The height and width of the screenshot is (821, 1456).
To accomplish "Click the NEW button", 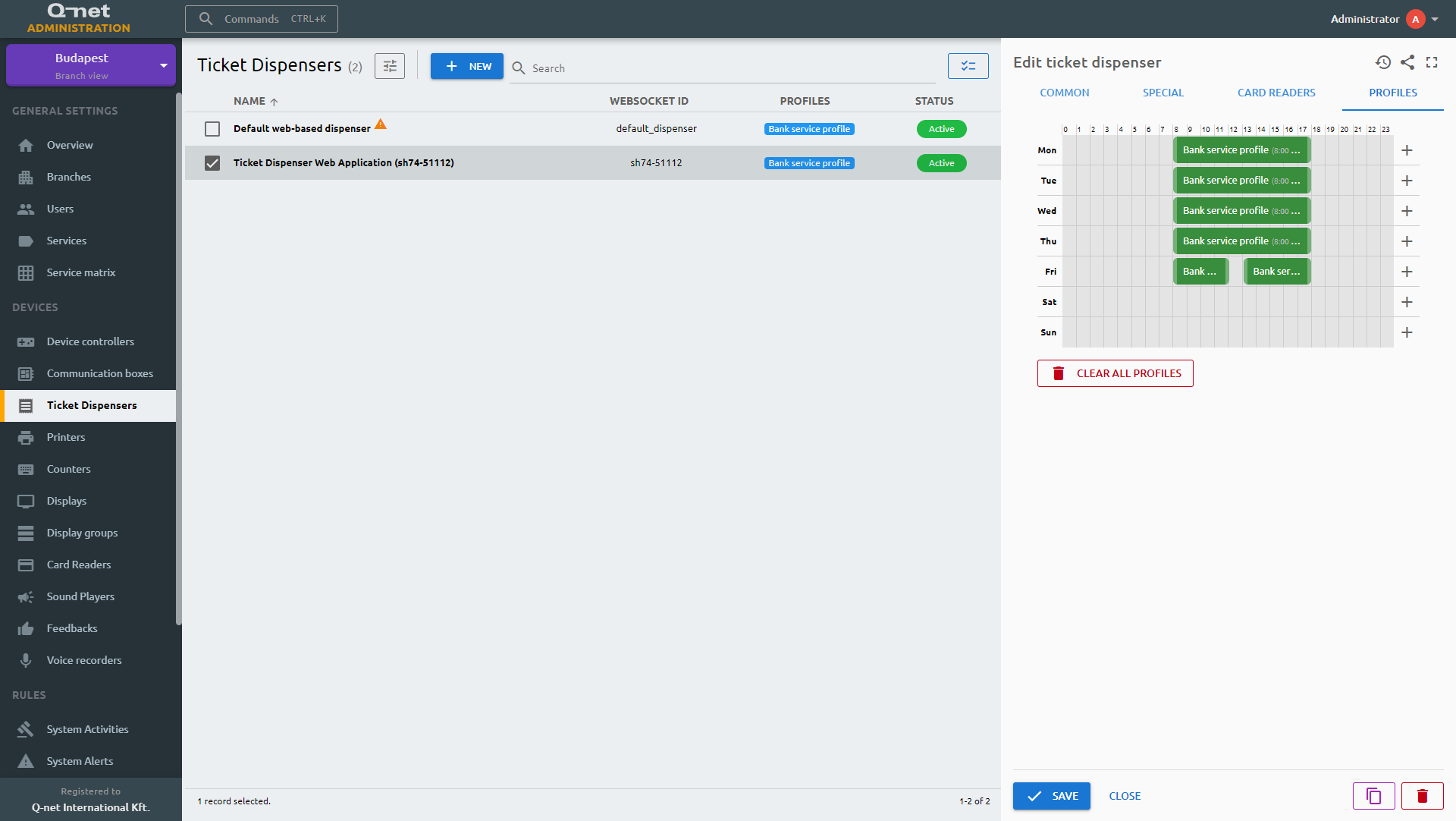I will tap(467, 66).
